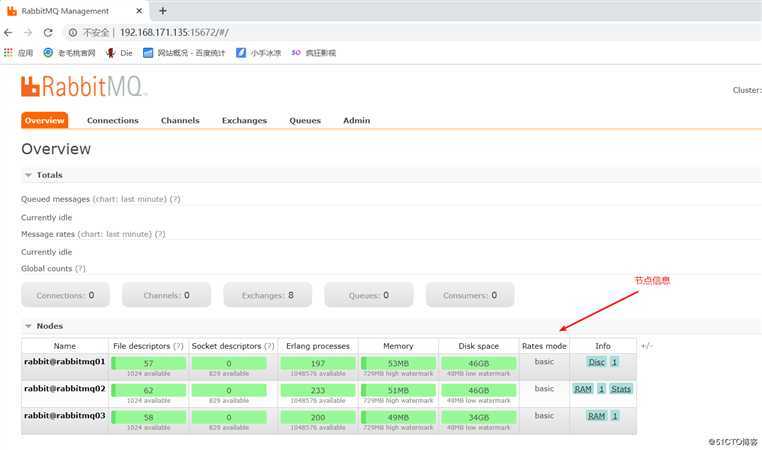The image size is (762, 450).
Task: Click the address bar URL field
Action: click(174, 33)
